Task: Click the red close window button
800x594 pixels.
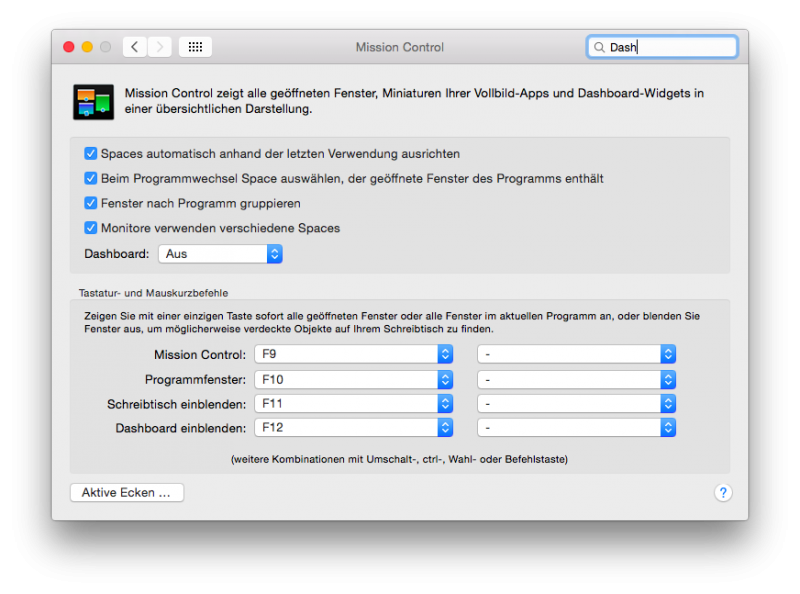Action: [x=69, y=47]
